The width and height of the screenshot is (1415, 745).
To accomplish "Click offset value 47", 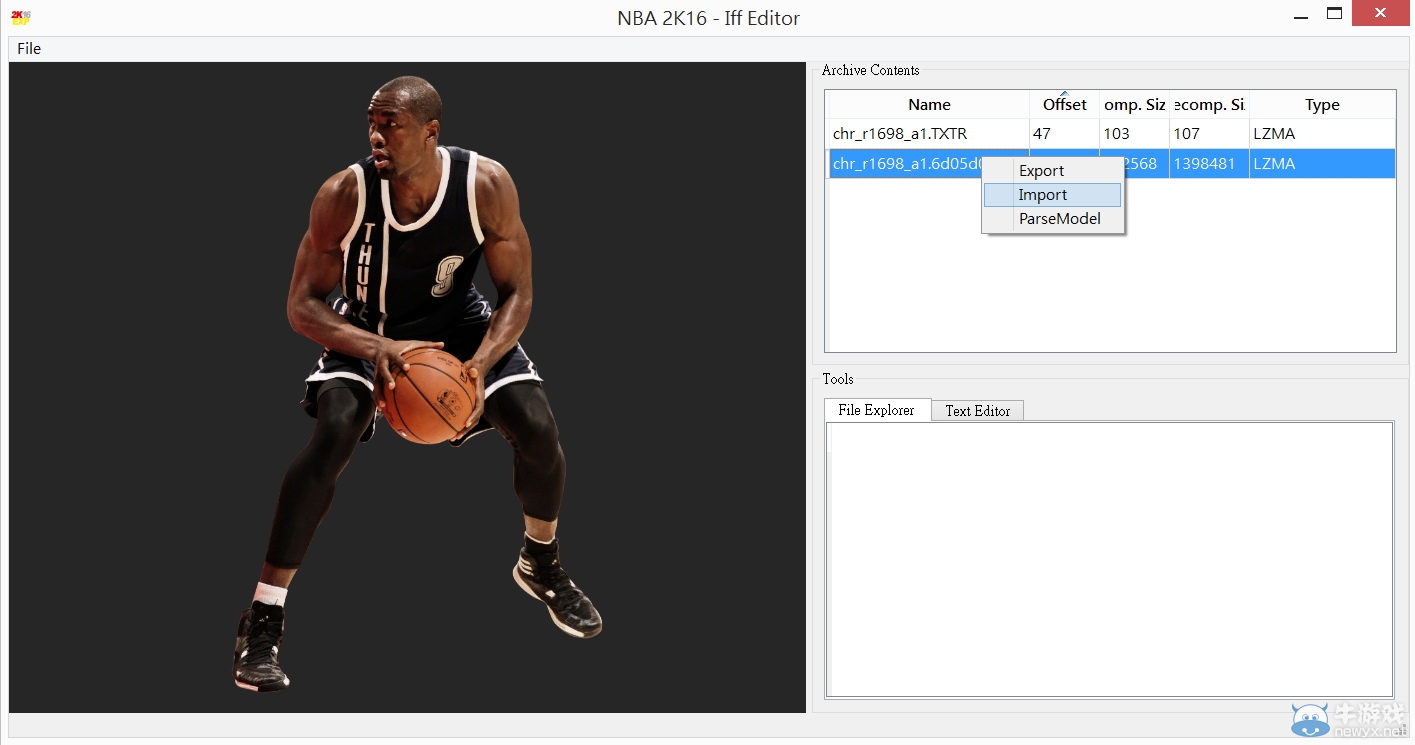I will click(1041, 134).
